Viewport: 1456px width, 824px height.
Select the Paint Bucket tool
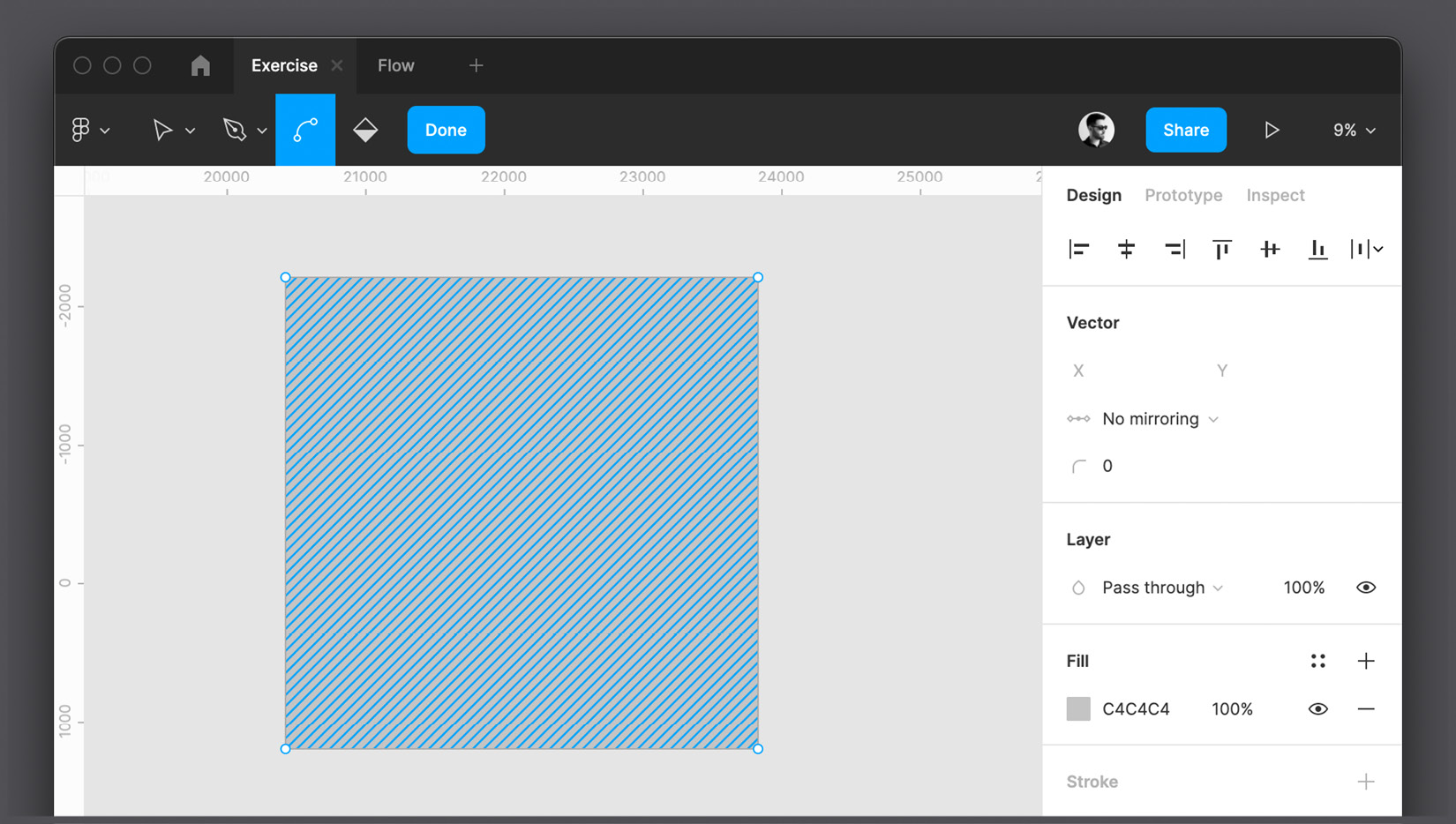click(365, 131)
